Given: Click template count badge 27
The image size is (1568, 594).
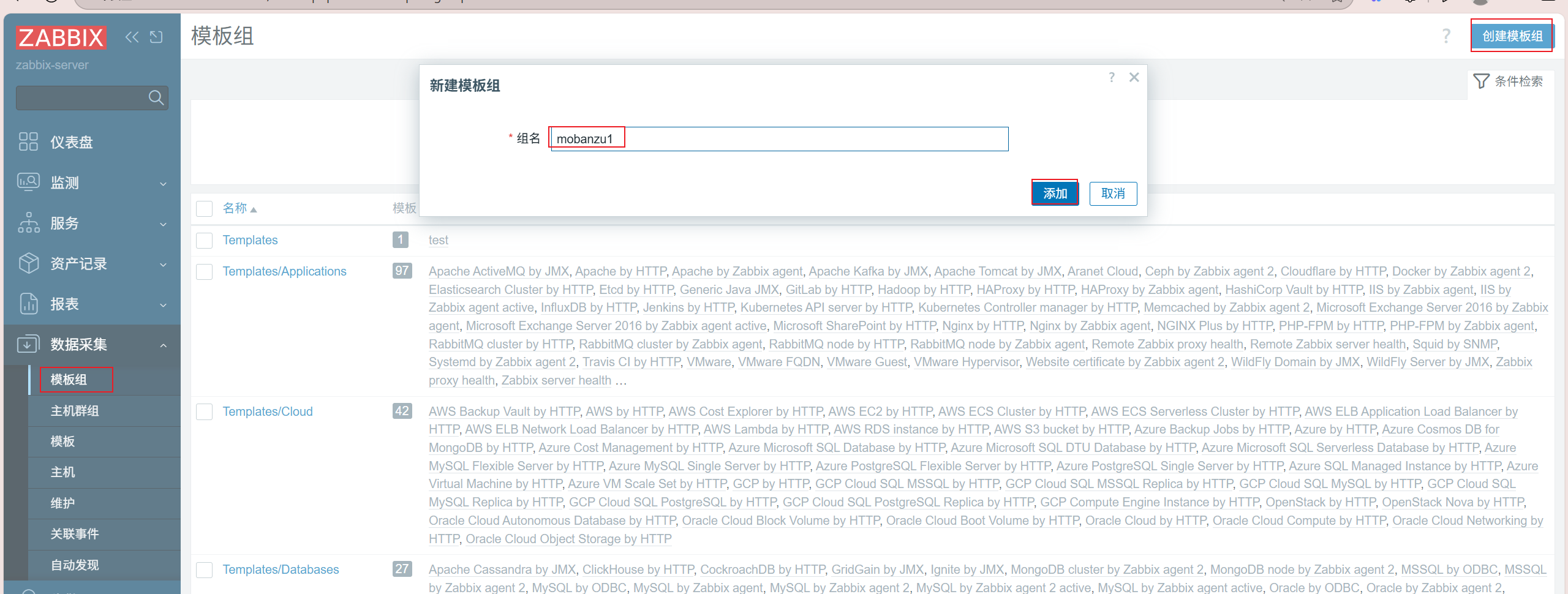Looking at the screenshot, I should pos(402,569).
